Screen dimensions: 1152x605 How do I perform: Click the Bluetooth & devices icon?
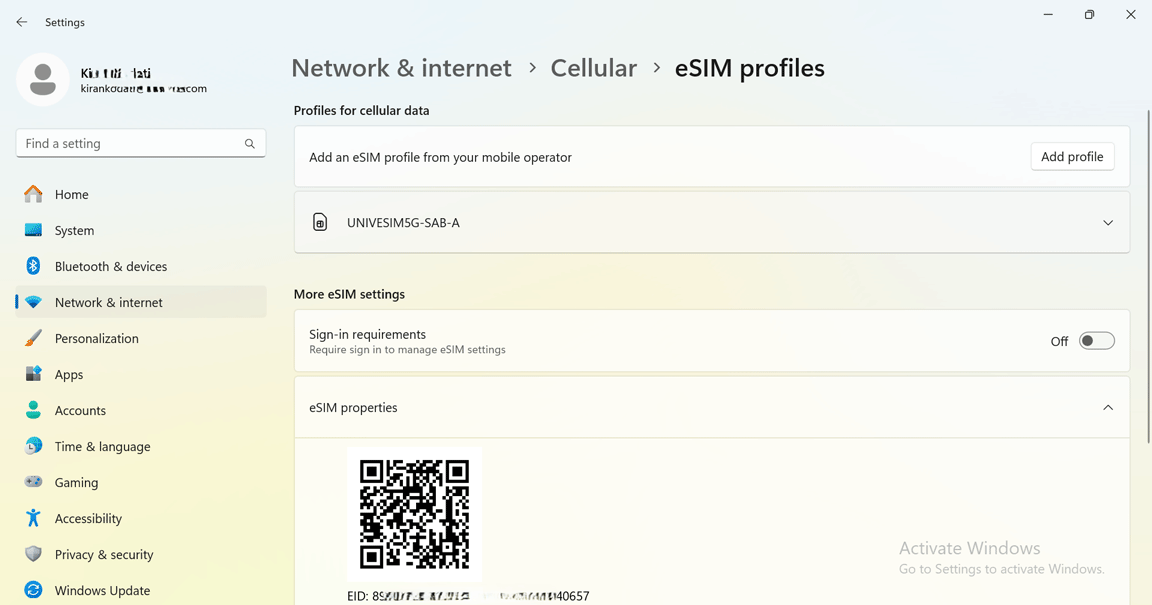pyautogui.click(x=34, y=266)
